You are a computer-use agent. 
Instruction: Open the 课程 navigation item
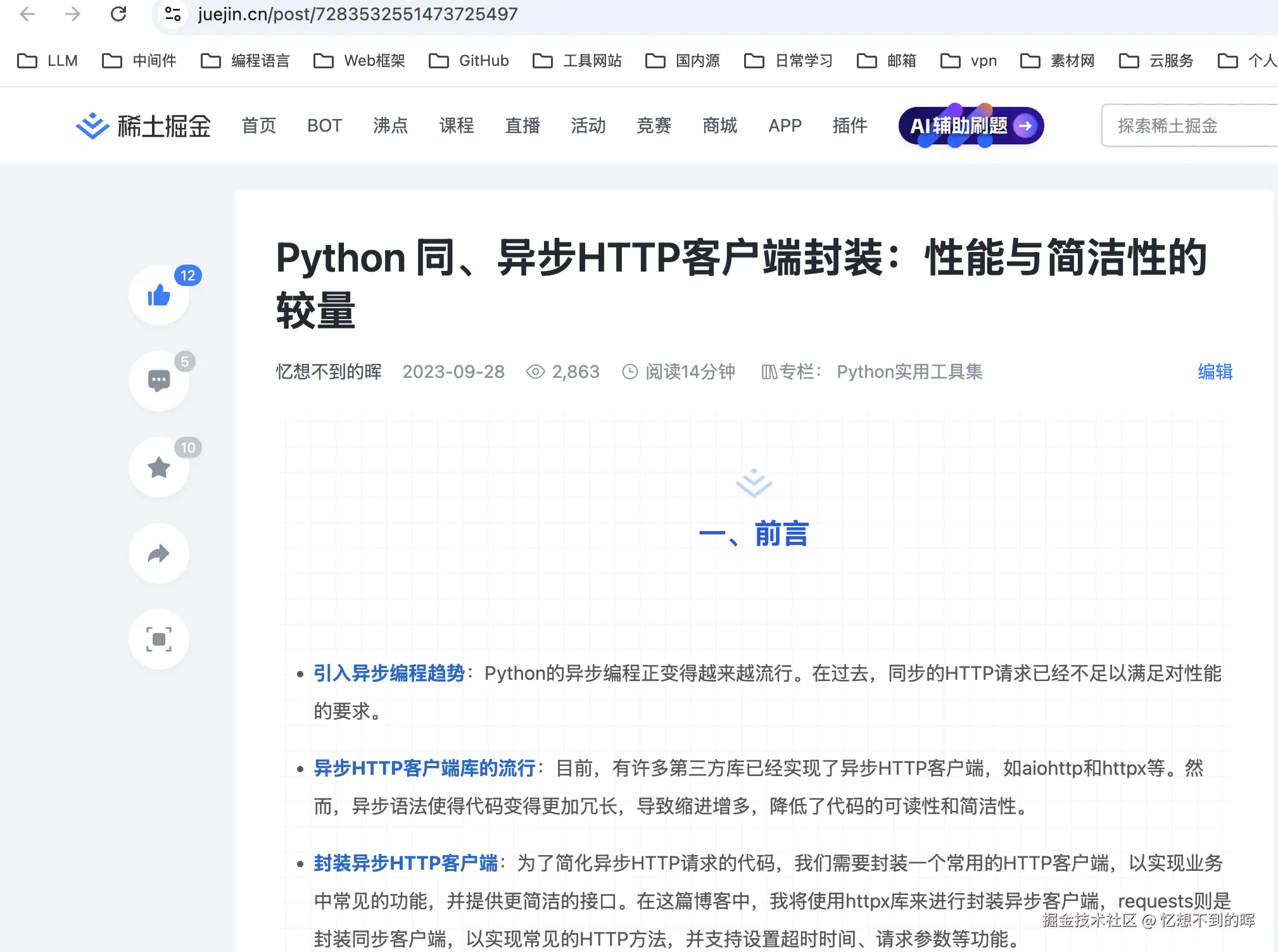(x=457, y=126)
